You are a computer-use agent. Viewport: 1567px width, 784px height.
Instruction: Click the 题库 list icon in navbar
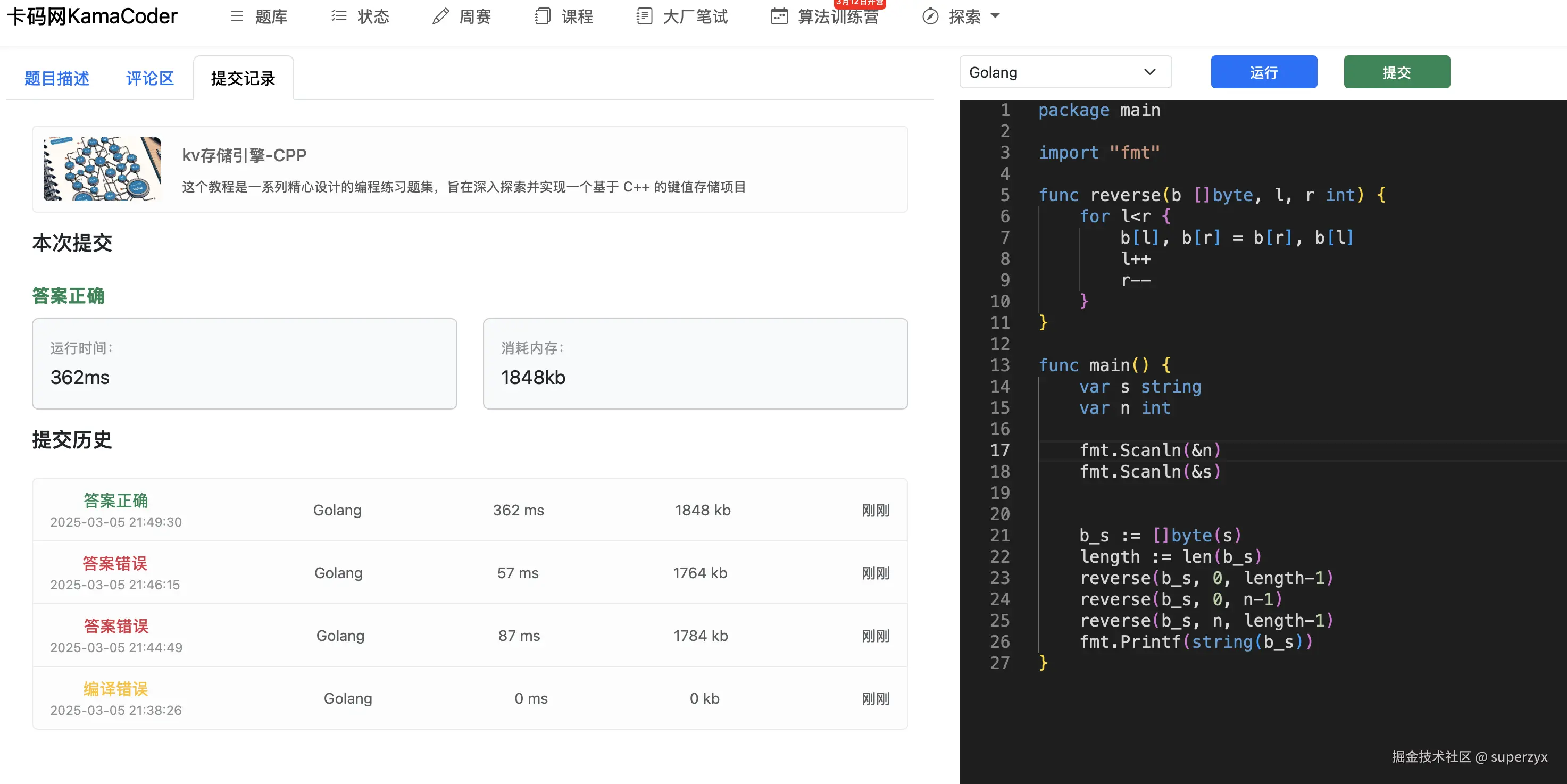click(x=237, y=16)
